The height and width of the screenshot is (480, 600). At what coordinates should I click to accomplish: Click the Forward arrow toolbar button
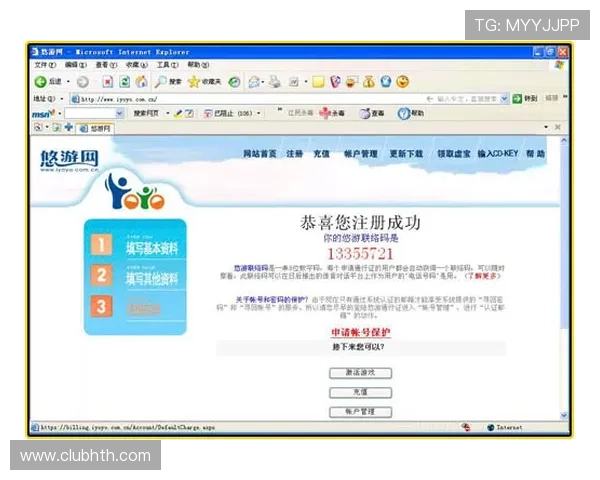[x=83, y=82]
